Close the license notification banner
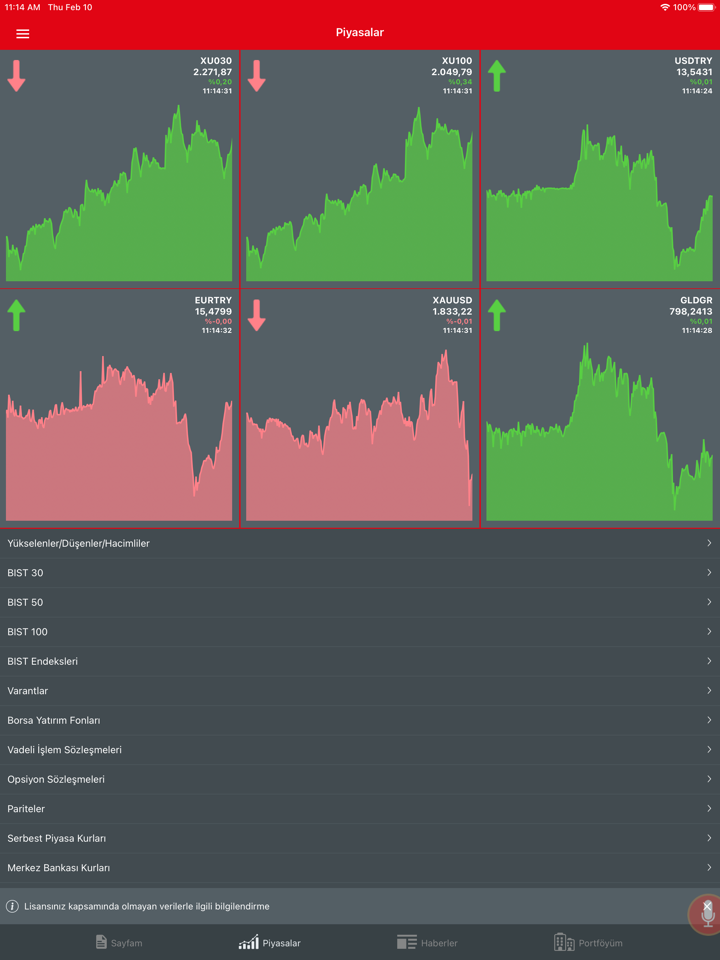Viewport: 720px width, 960px height. (x=707, y=905)
